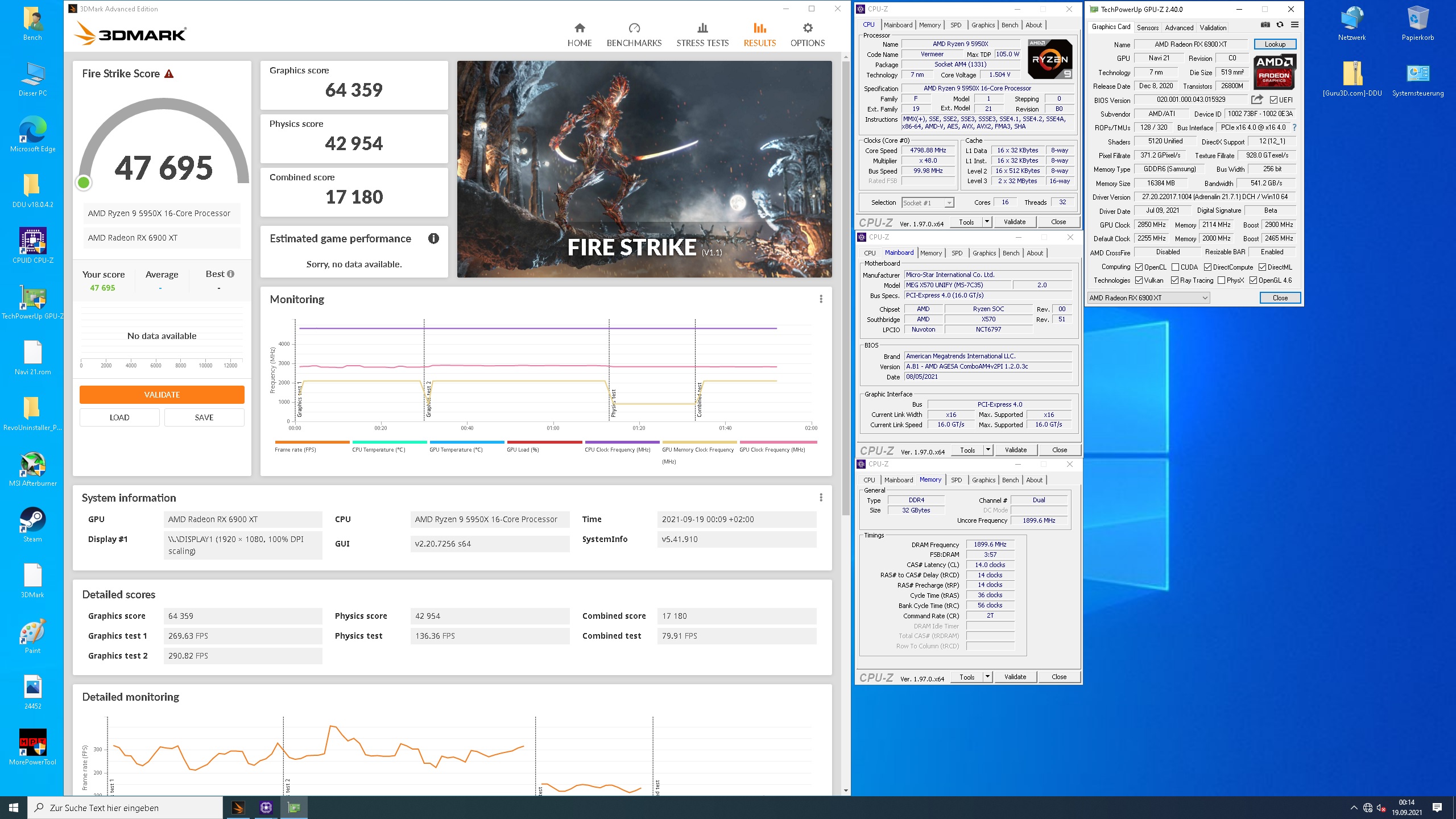Click the 3DMark taskbar icon
Image resolution: width=1456 pixels, height=819 pixels.
238,808
